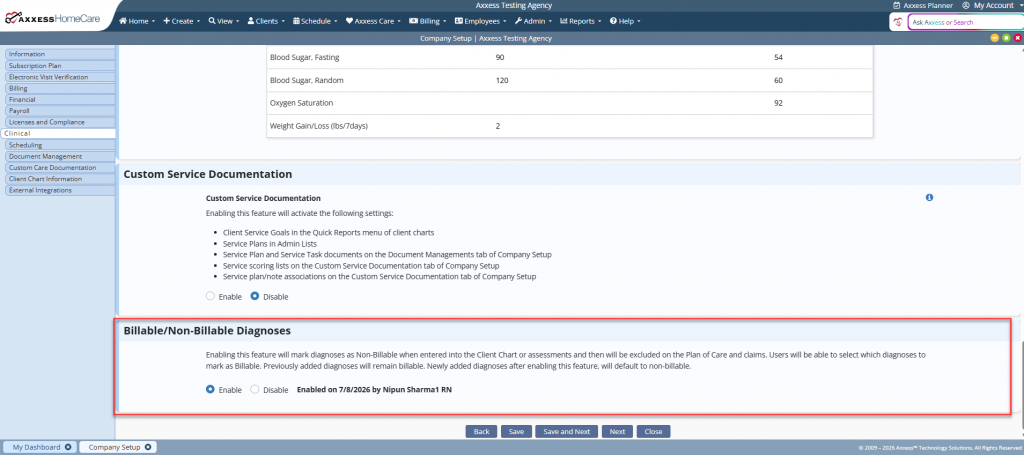The width and height of the screenshot is (1024, 455).
Task: Click the Custom Service Documentation info icon
Action: click(x=929, y=197)
